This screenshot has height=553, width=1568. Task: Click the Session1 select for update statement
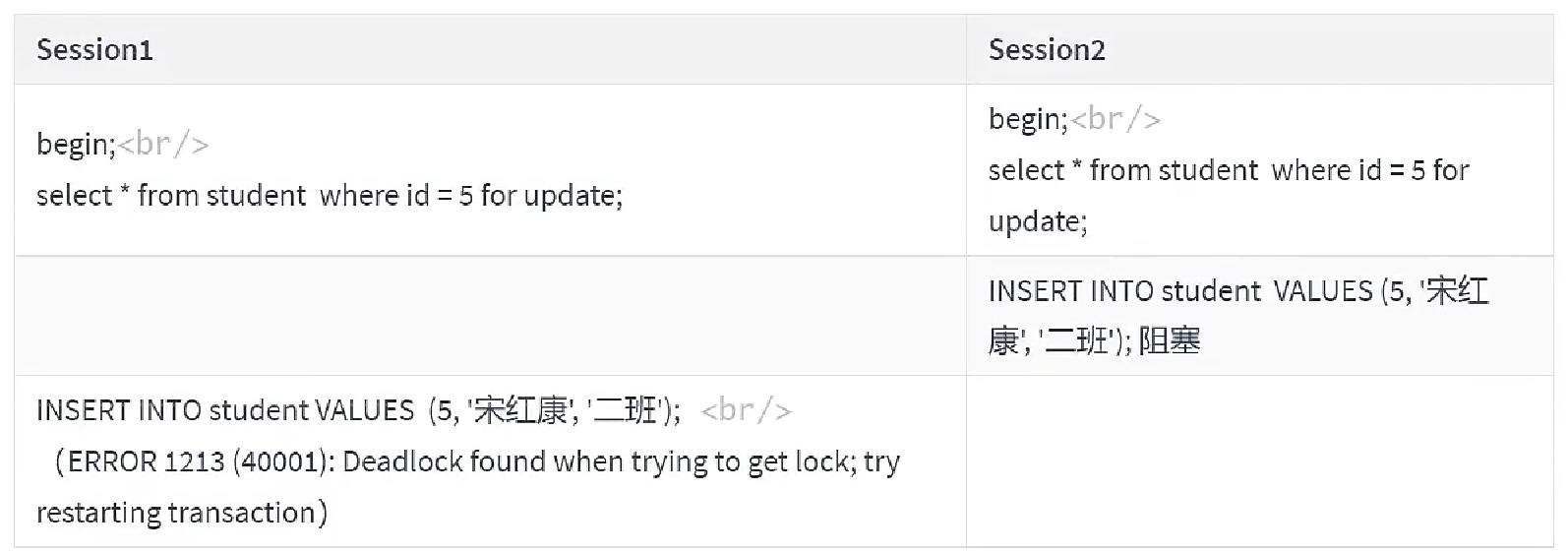pos(329,196)
